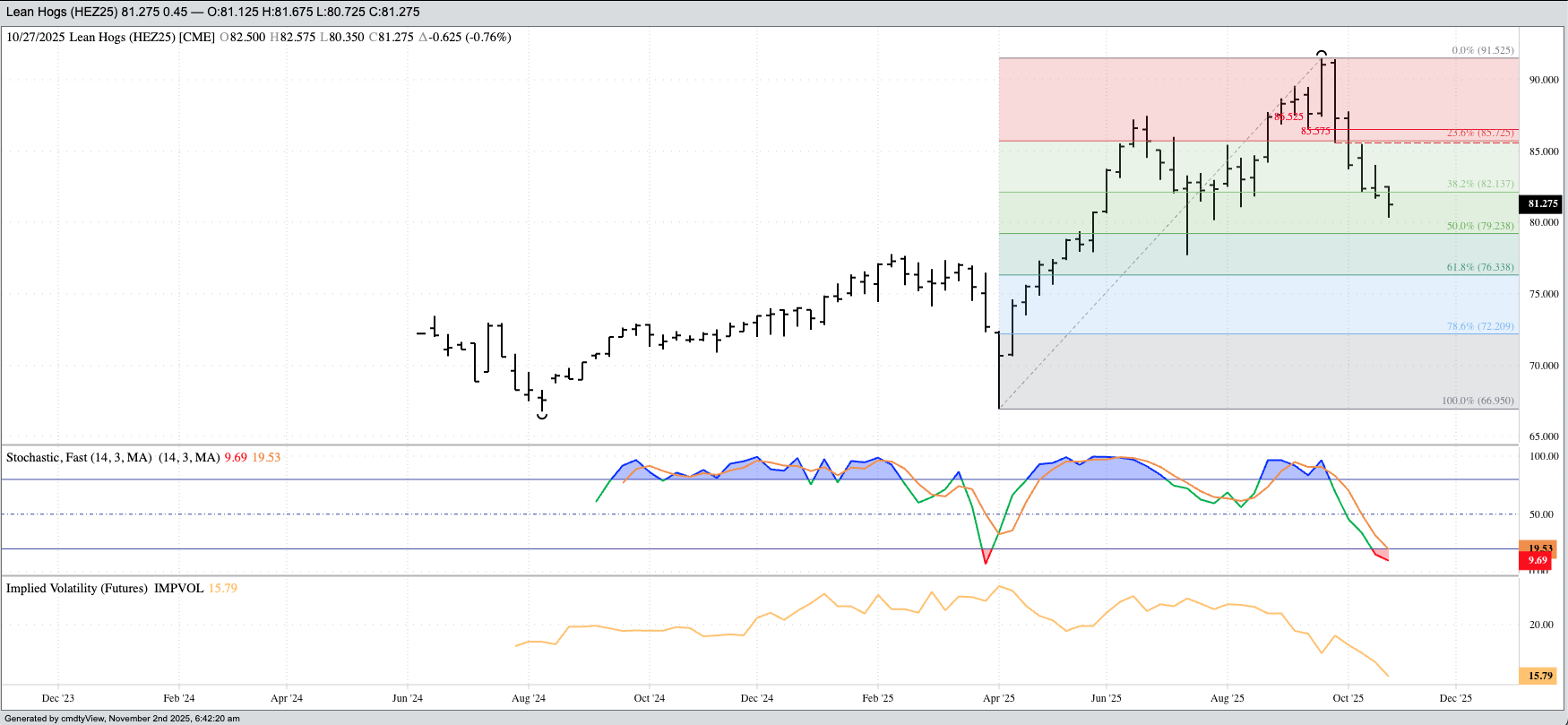
Task: Click the gray Fibonacci zone below 78.6%
Action: pos(1254,372)
